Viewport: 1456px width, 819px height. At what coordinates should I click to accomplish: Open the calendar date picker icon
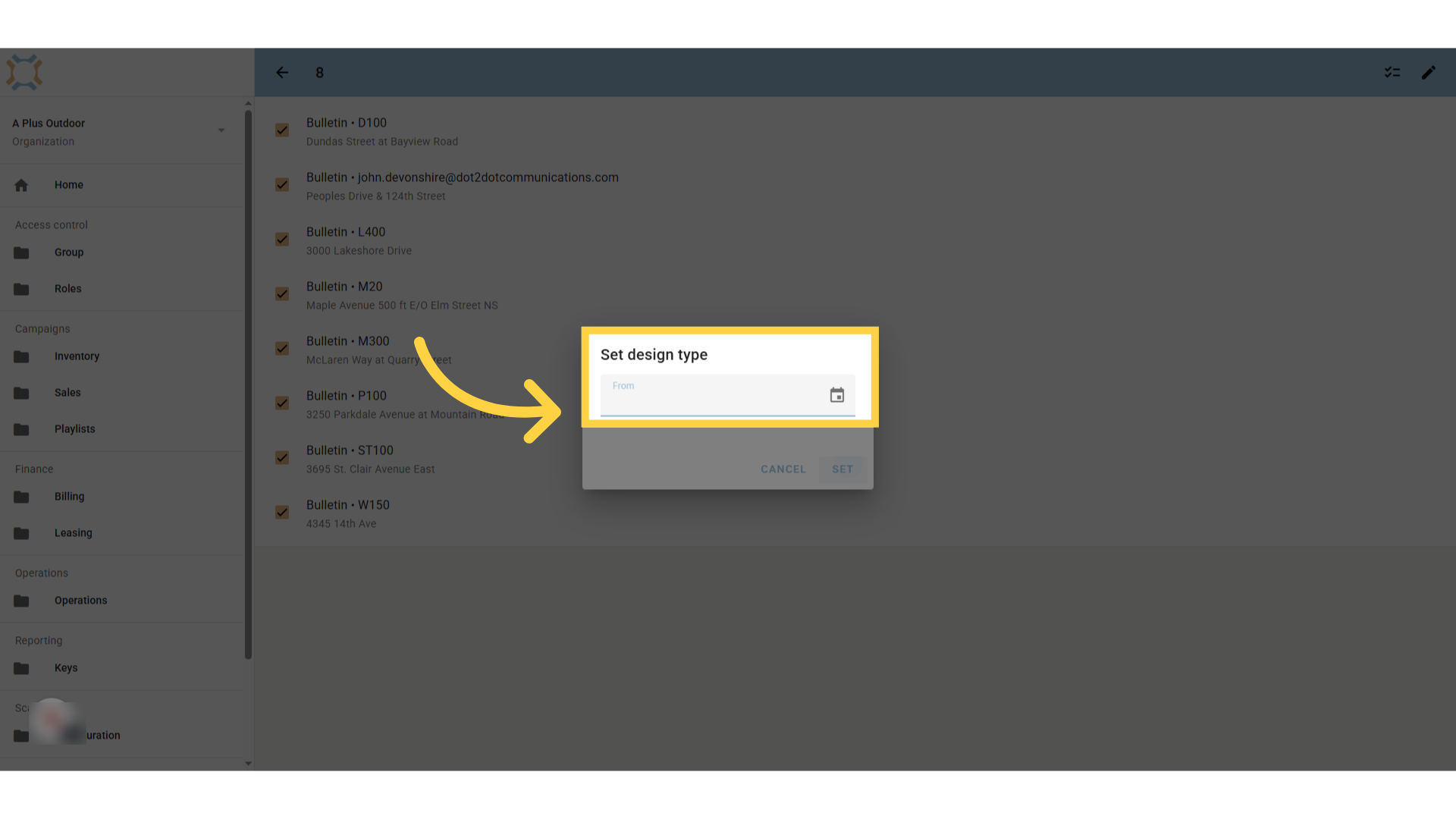(836, 395)
